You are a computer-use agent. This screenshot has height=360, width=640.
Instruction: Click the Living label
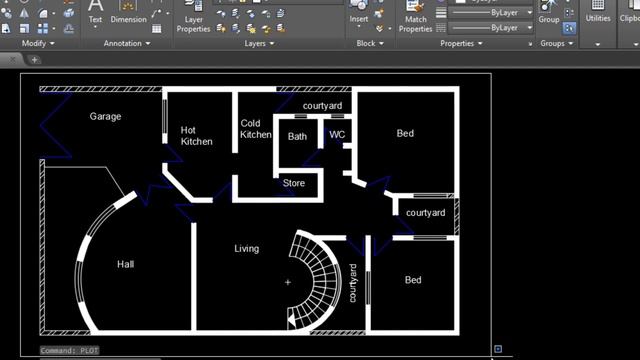247,249
